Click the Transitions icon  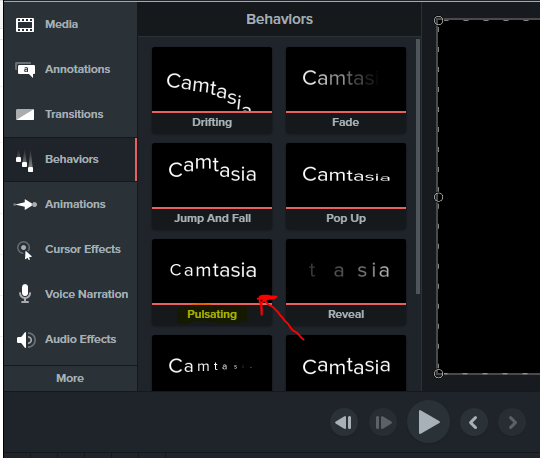tap(25, 114)
